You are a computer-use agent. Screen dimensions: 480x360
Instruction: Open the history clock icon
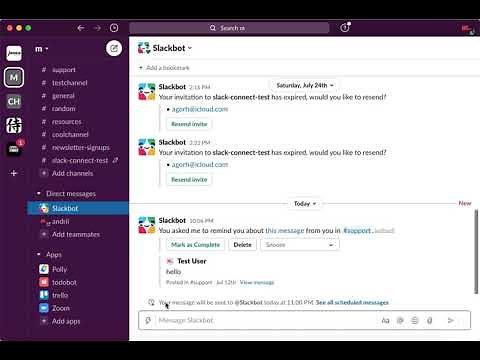click(x=114, y=28)
